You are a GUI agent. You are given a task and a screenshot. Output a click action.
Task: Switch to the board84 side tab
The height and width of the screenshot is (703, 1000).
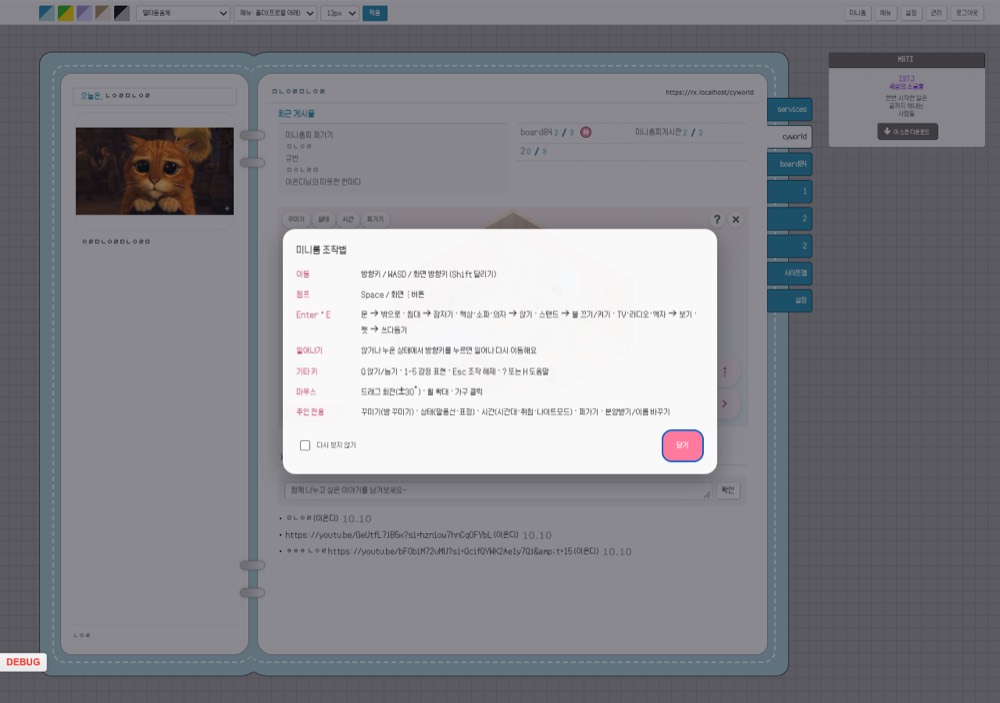[790, 164]
